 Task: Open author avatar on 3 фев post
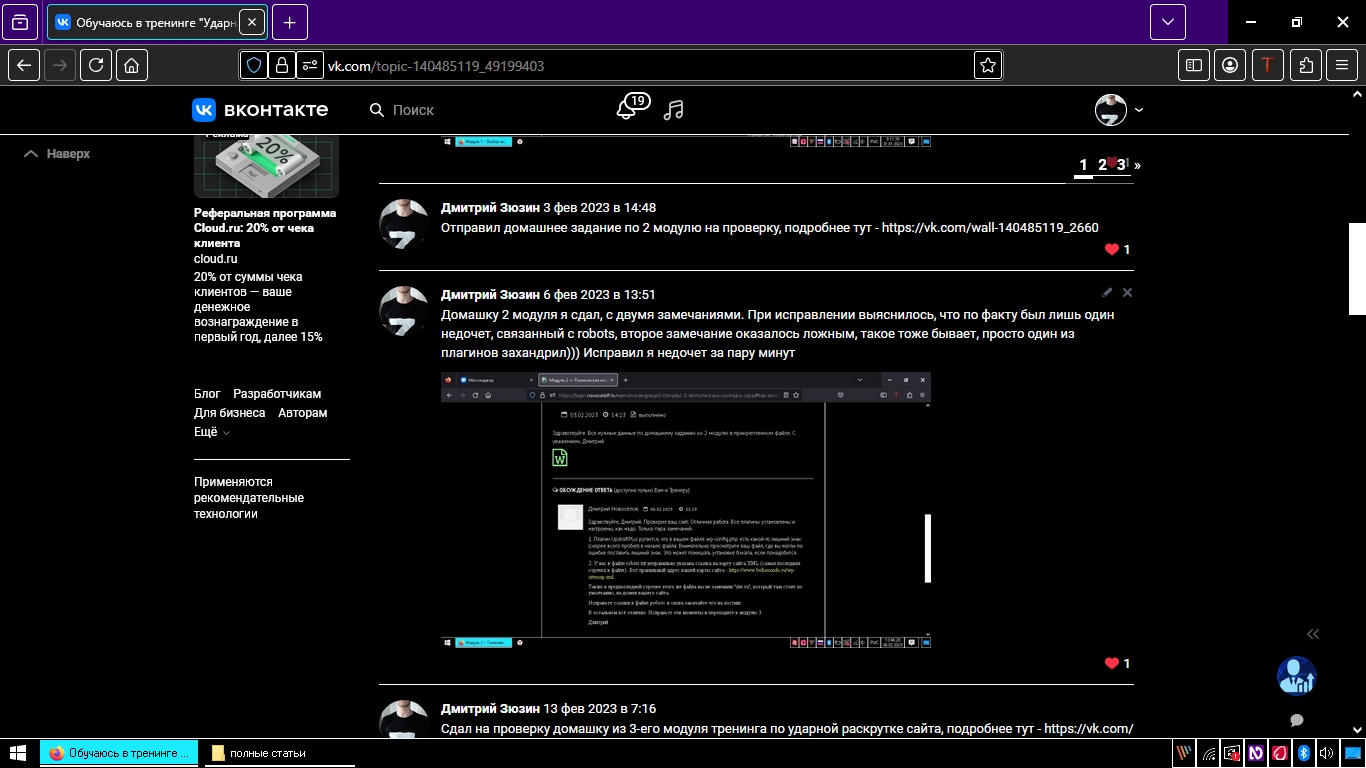click(404, 224)
